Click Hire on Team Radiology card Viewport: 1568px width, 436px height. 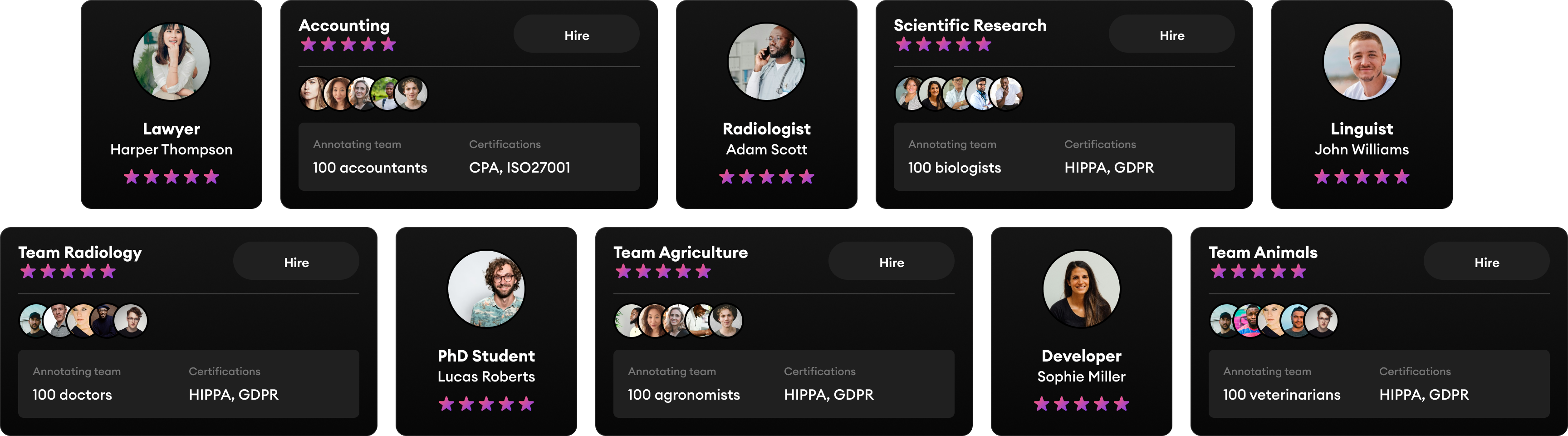(x=296, y=261)
